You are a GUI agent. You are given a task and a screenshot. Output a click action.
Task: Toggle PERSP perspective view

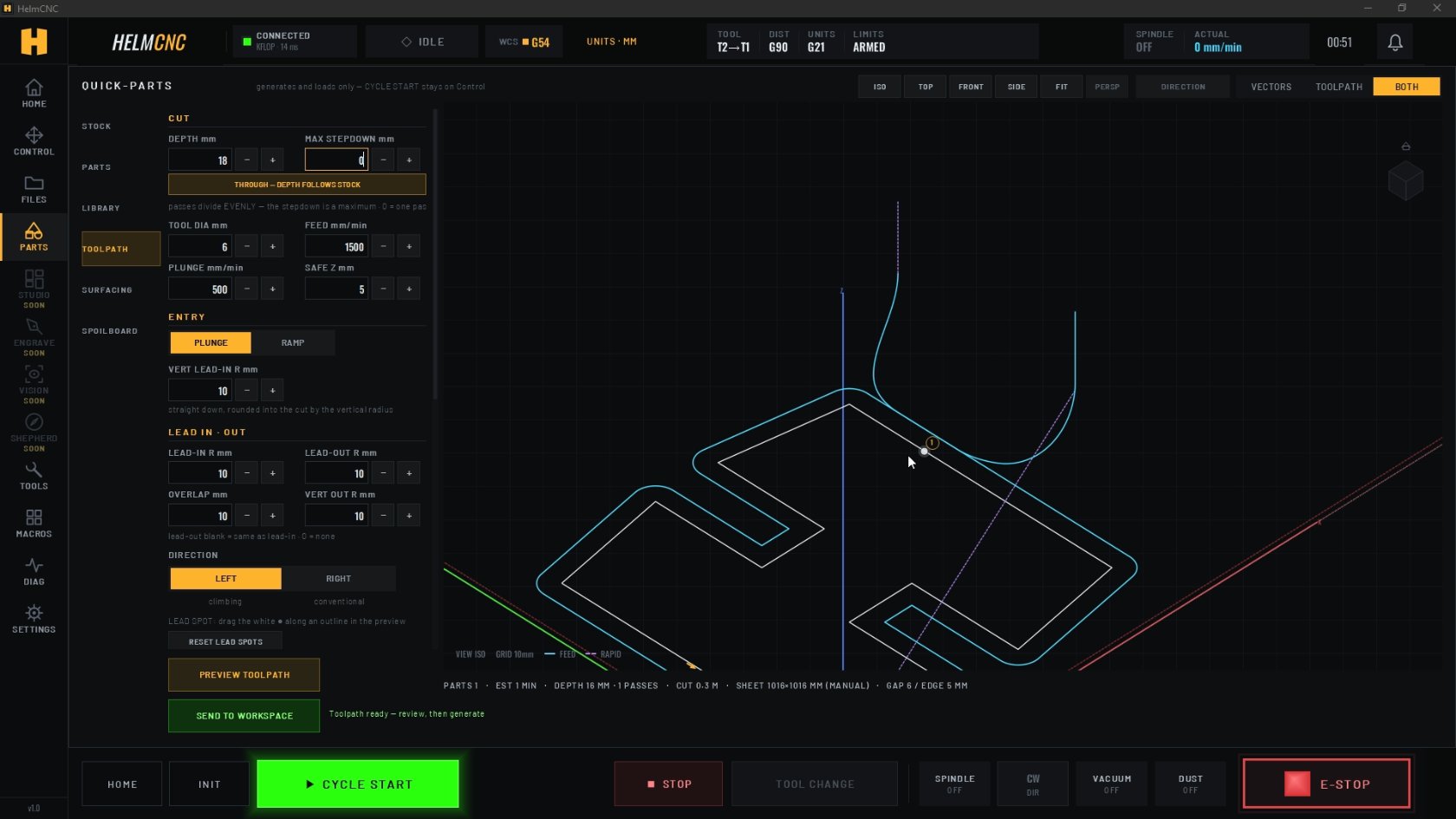1107,87
